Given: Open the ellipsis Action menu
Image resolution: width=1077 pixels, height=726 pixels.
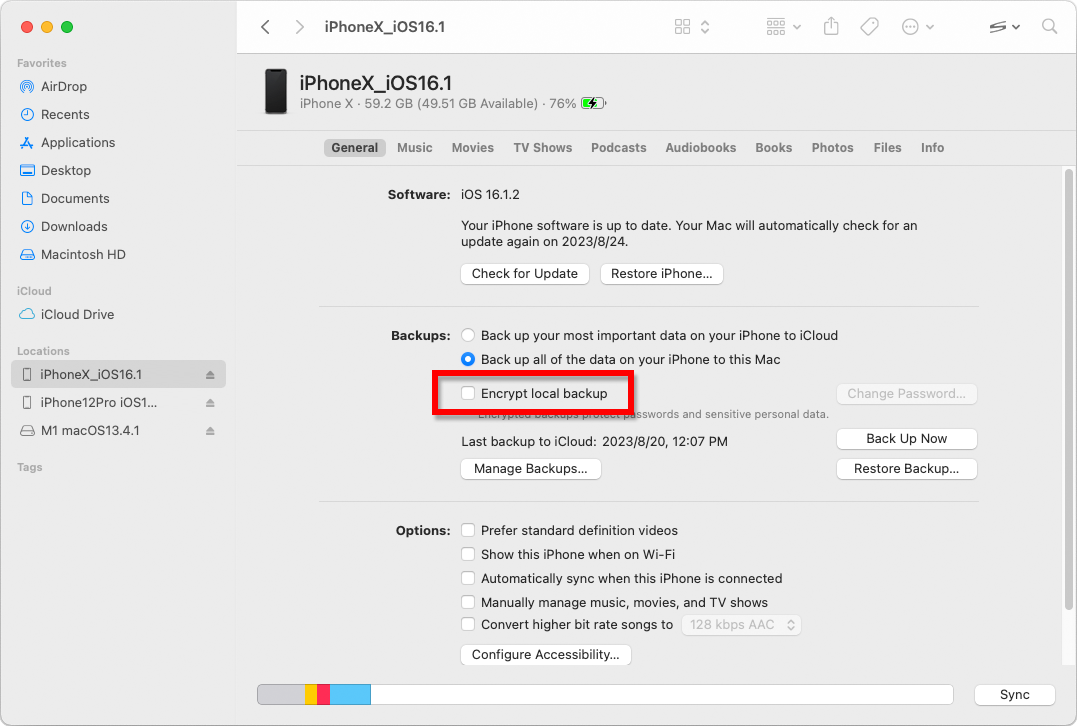Looking at the screenshot, I should click(x=917, y=27).
